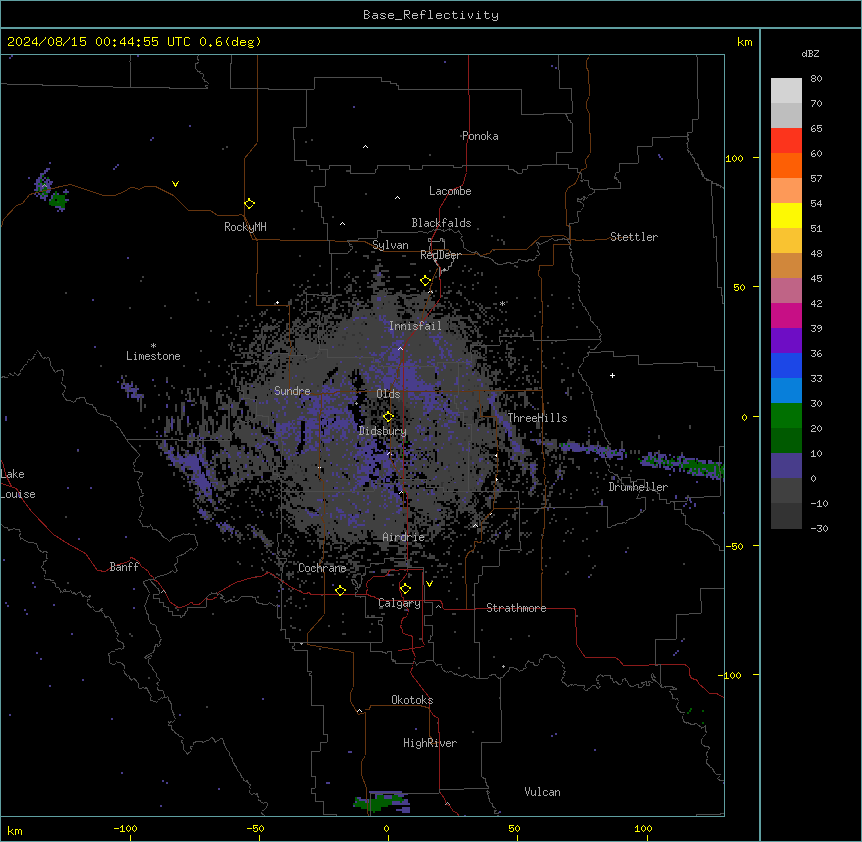This screenshot has width=862, height=842.
Task: Click the yellow V marker northwest of RockyMH
Action: 175,184
